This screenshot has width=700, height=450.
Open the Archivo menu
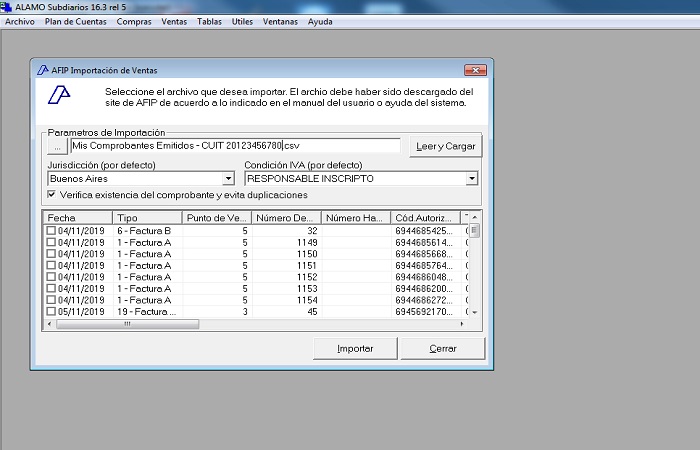tap(20, 21)
